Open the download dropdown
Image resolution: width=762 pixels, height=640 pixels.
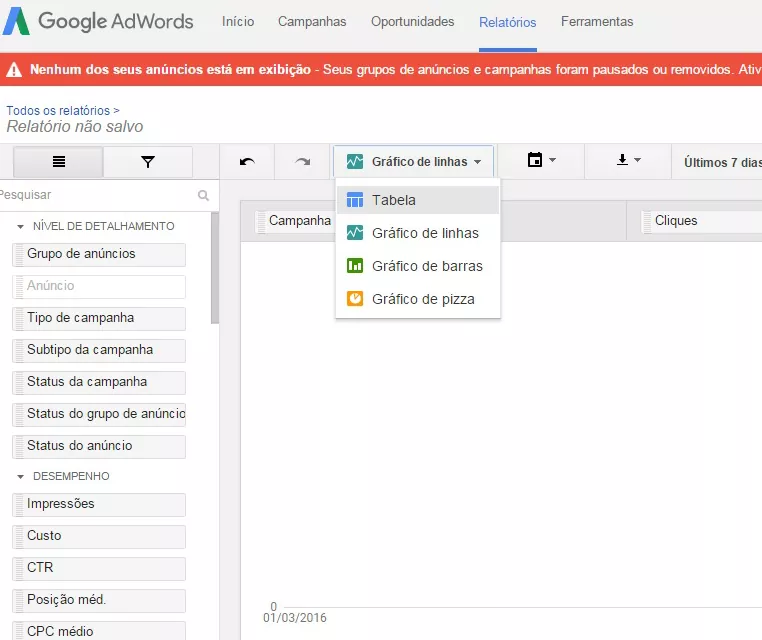(628, 160)
